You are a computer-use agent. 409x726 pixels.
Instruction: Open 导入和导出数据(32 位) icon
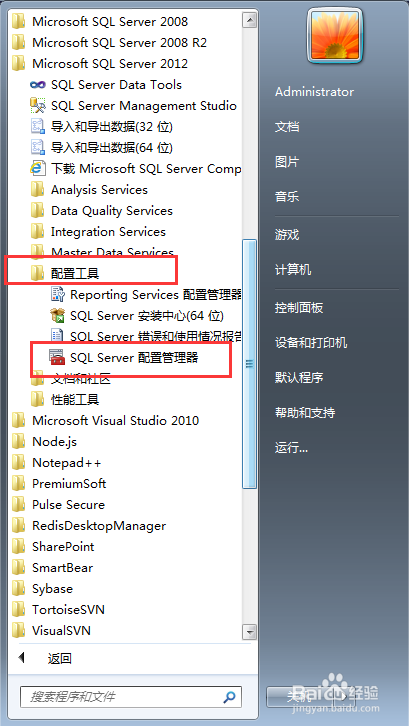[x=37, y=127]
